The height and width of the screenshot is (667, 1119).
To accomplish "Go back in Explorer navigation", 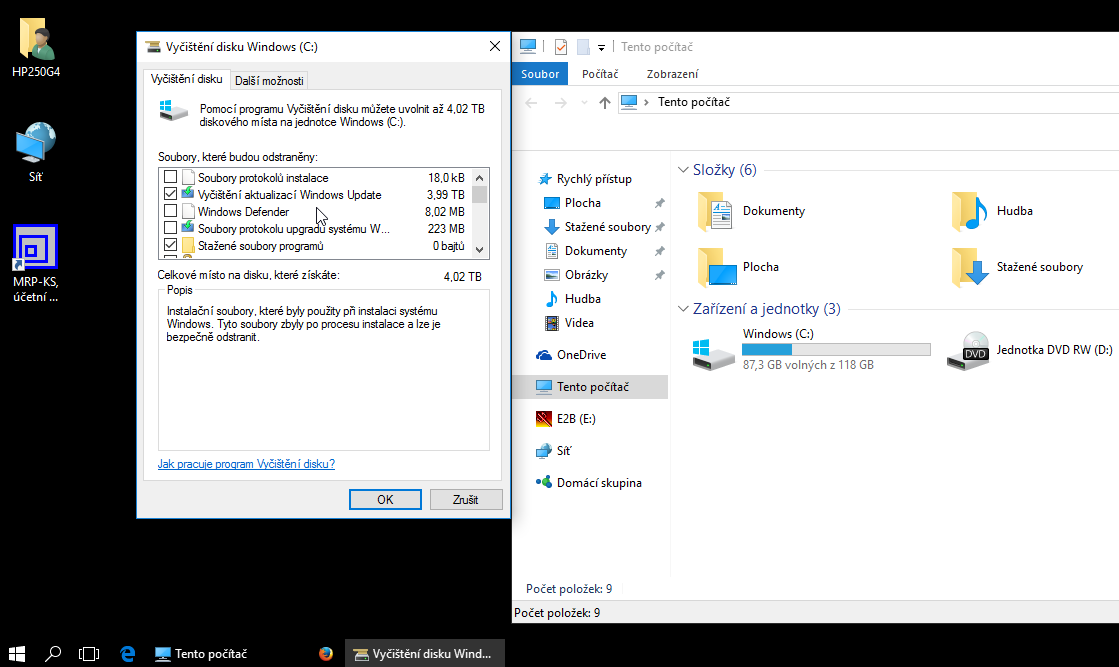I will pyautogui.click(x=531, y=103).
